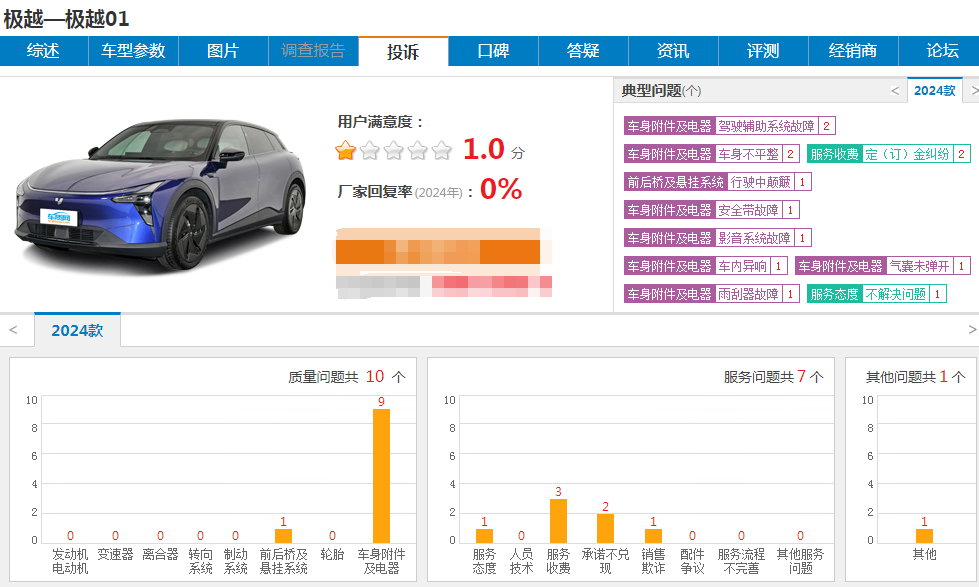Screen dimensions: 979x587
Task: Open the 经销商 tab
Action: [x=853, y=51]
